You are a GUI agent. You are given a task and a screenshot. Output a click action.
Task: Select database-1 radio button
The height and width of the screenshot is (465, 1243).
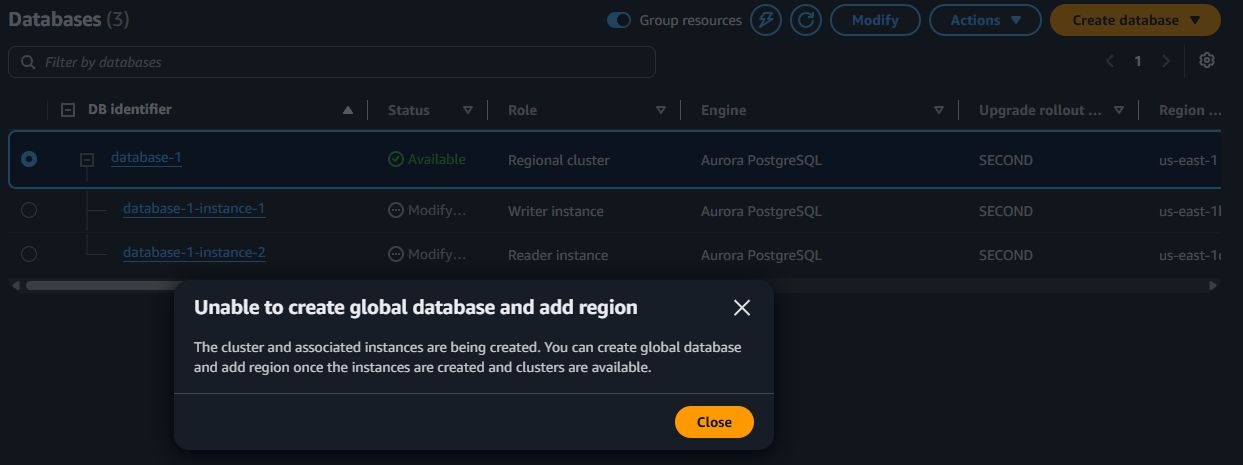(x=29, y=159)
